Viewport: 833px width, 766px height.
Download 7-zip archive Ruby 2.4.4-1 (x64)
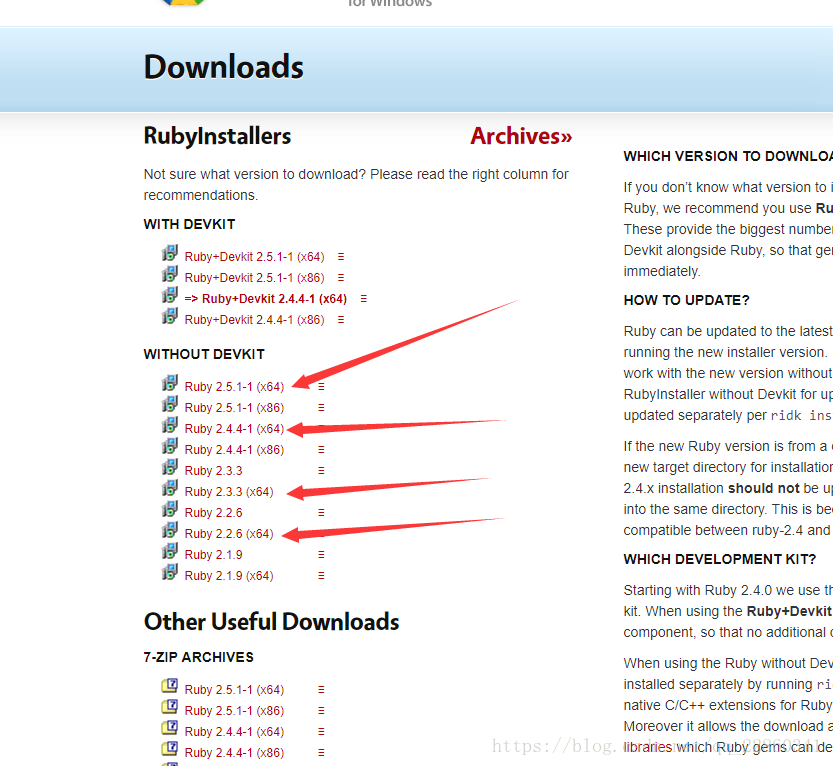click(234, 731)
